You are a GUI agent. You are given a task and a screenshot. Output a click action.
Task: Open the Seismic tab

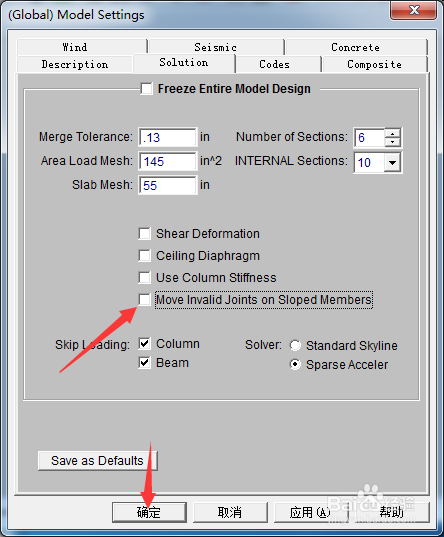(x=216, y=47)
